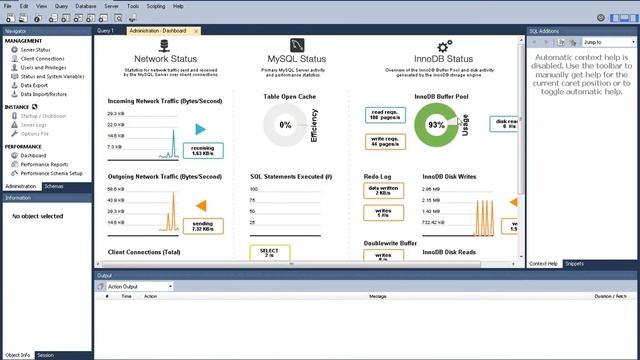Open Dashboard under Performance
640x360 pixels.
point(33,156)
